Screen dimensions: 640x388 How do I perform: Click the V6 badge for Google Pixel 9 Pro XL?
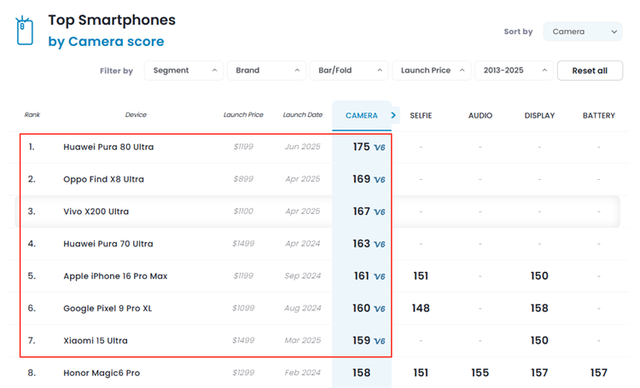tap(380, 309)
